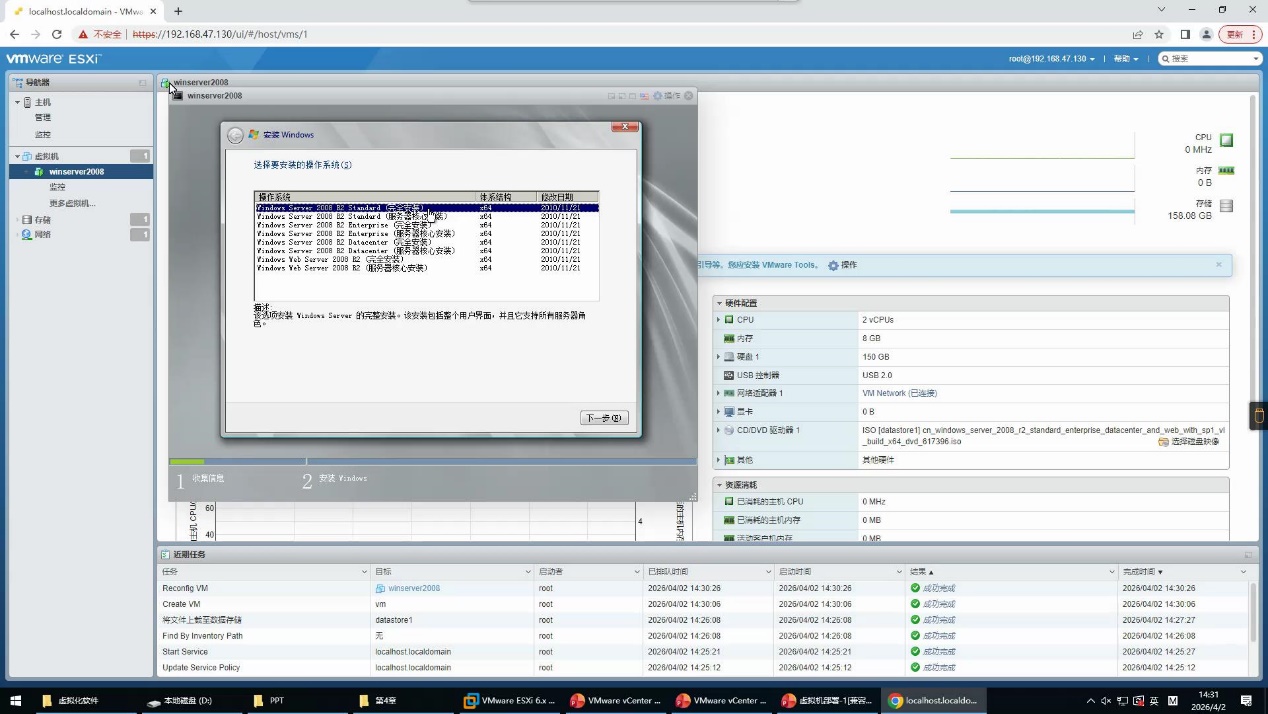Click the 内存 memory icon in hardware list
The image size is (1268, 714).
729,338
